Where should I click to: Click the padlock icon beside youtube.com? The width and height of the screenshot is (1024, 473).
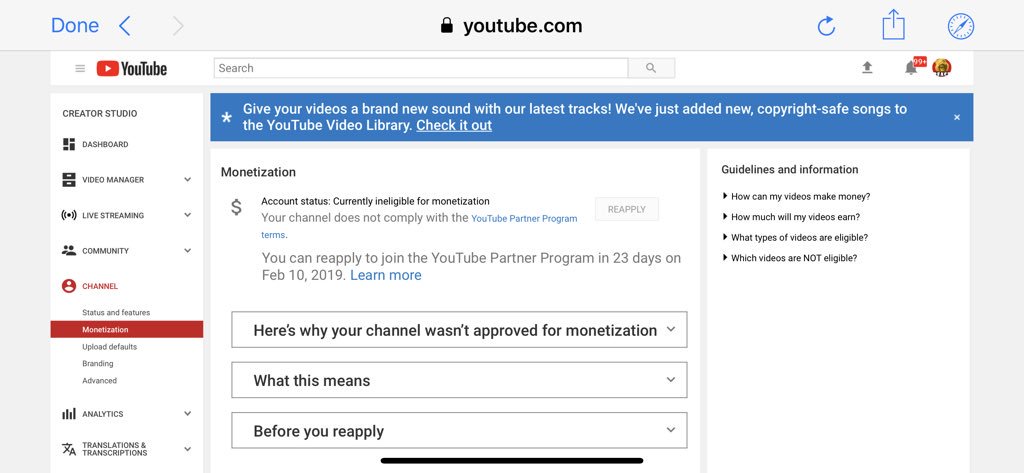[x=447, y=25]
